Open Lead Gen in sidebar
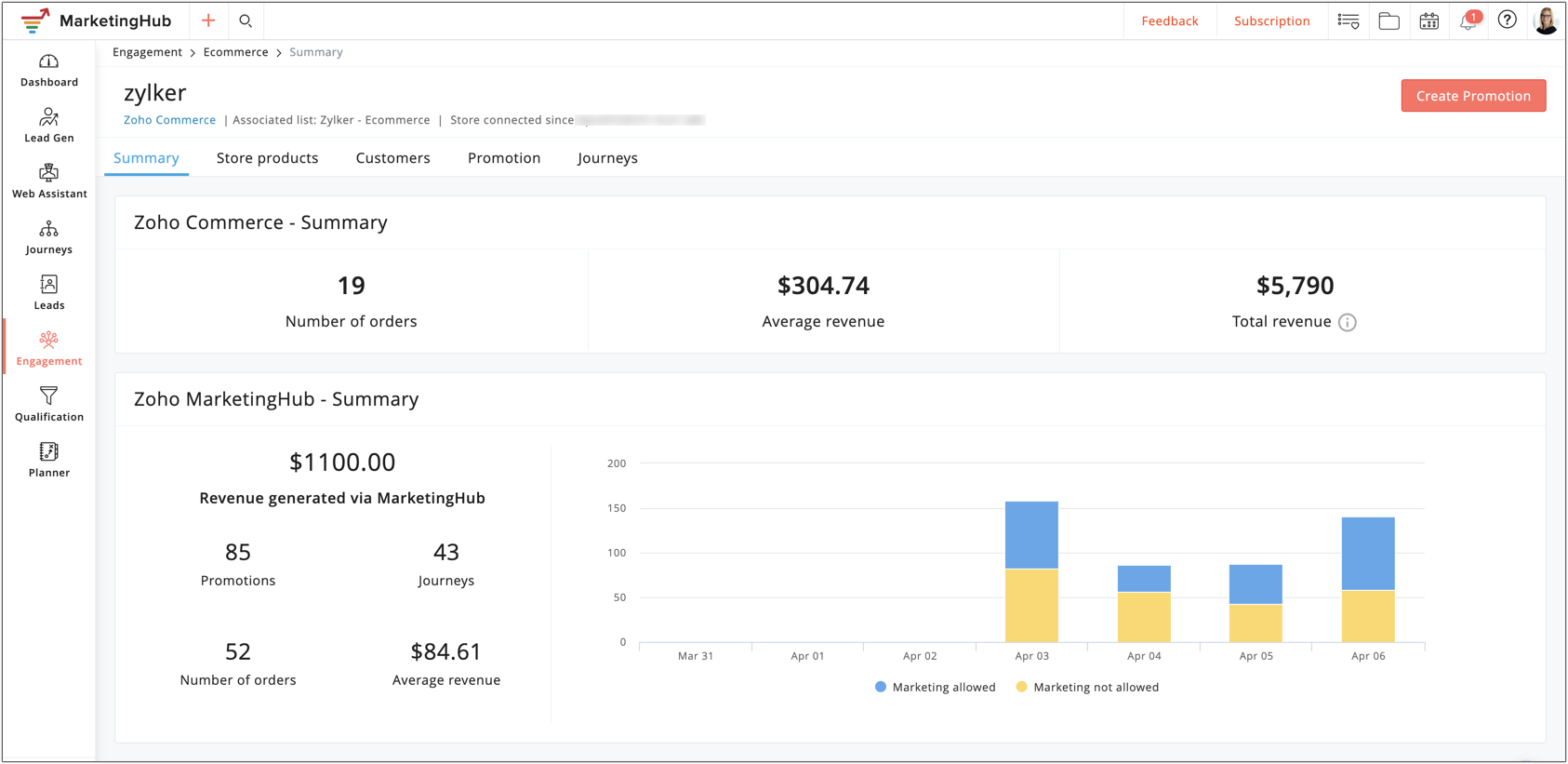The height and width of the screenshot is (764, 1568). (49, 126)
